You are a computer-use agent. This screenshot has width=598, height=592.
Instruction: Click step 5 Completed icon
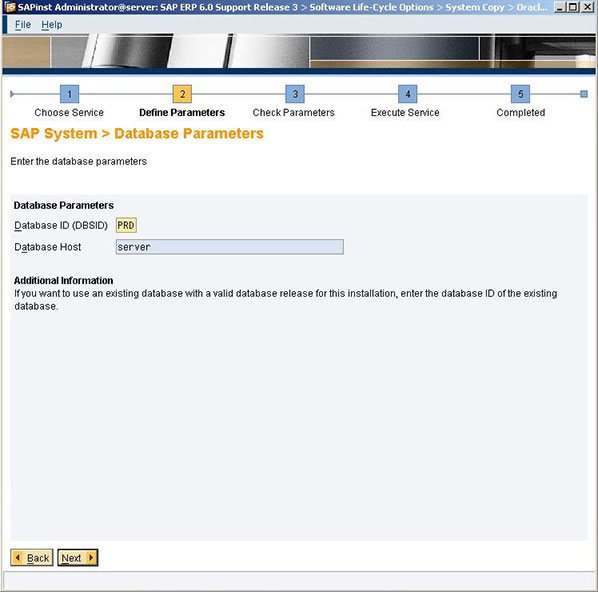point(521,94)
